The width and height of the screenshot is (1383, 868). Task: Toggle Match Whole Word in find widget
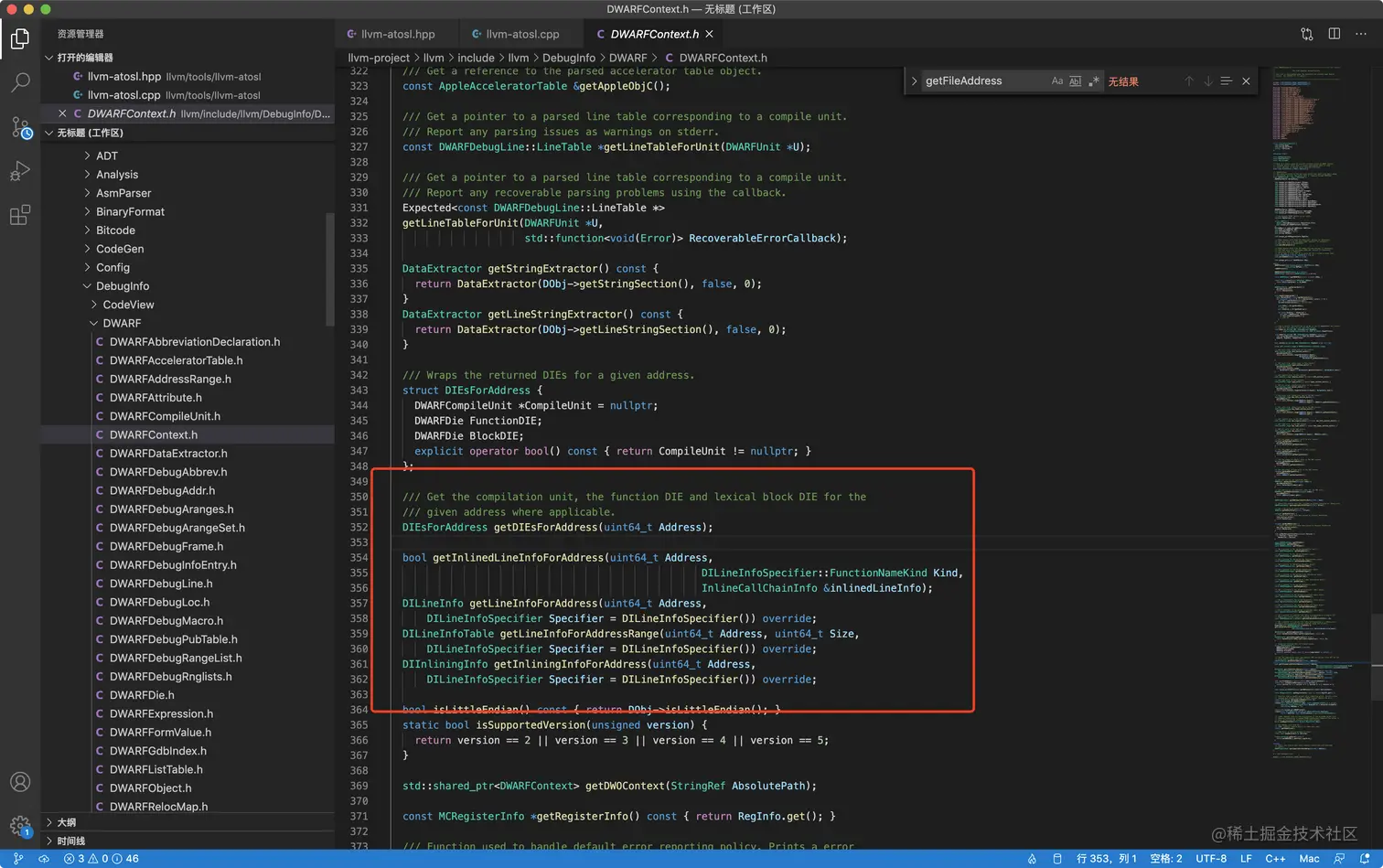click(1075, 81)
